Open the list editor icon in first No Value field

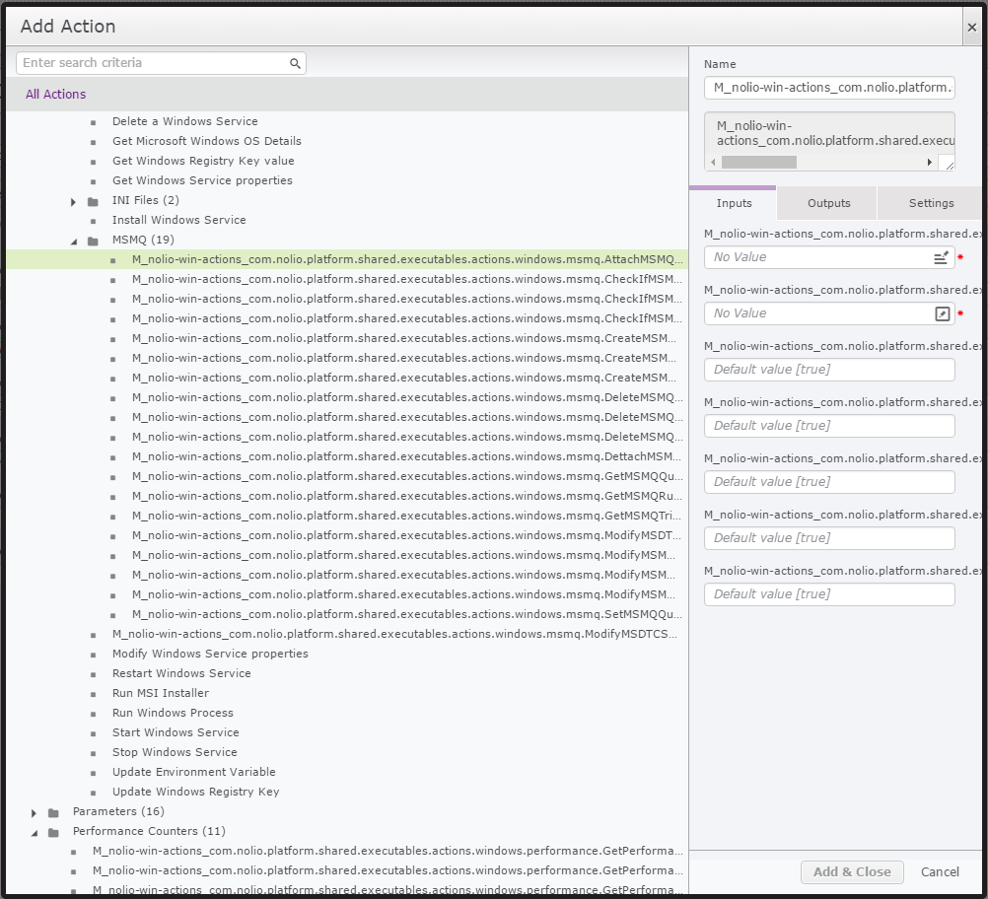[x=941, y=257]
